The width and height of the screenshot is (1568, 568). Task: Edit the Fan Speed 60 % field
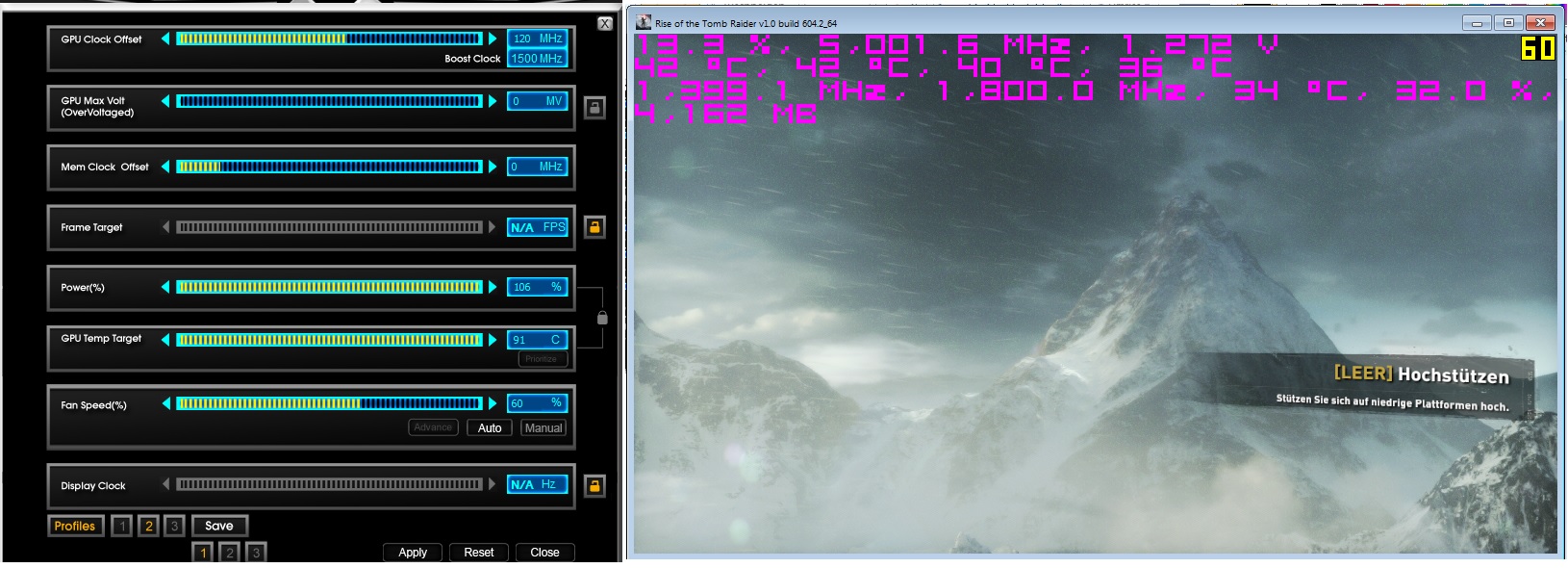(537, 403)
